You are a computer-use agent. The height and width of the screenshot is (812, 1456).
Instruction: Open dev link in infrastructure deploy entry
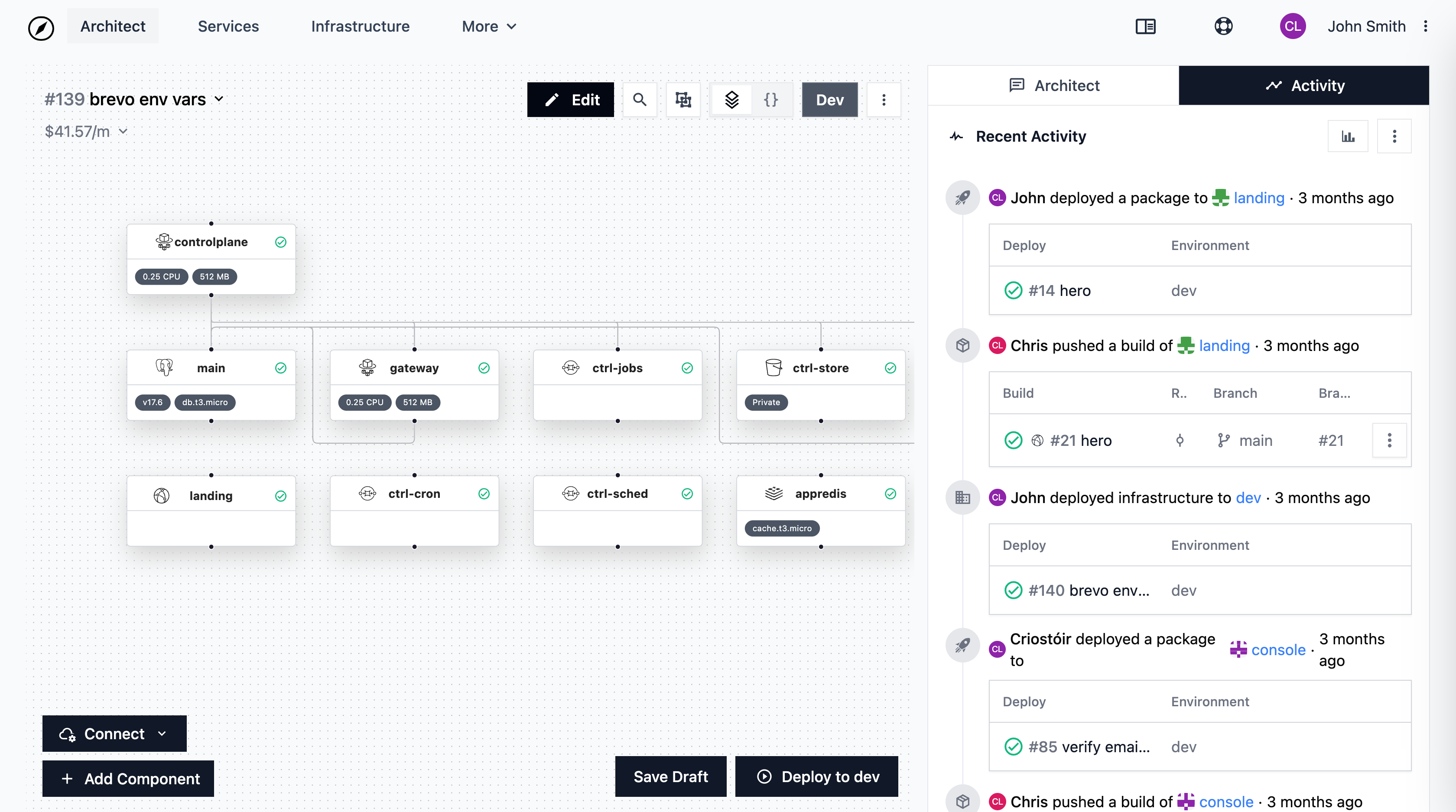(1248, 498)
